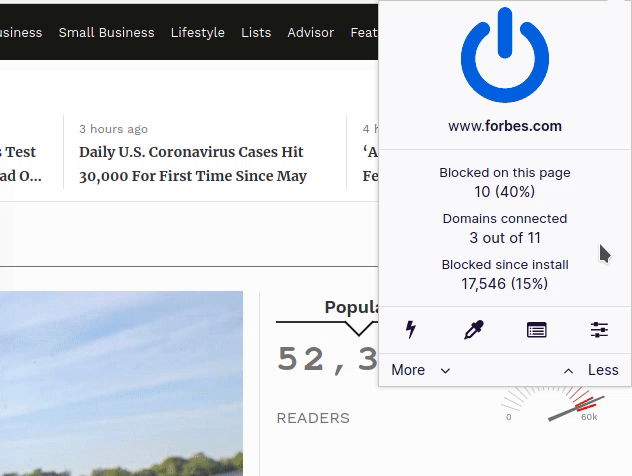Click the Domains connected 3 out of 11 stat

coord(504,228)
